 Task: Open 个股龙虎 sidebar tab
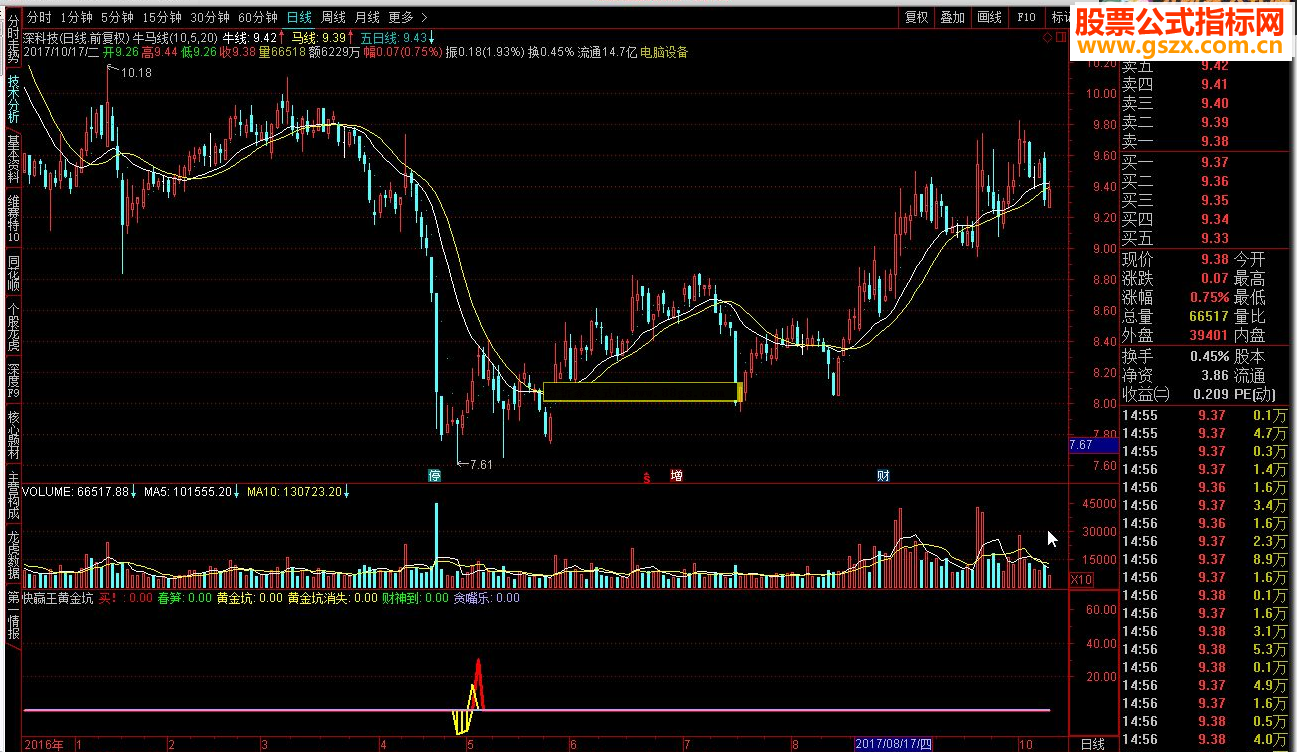coord(13,327)
